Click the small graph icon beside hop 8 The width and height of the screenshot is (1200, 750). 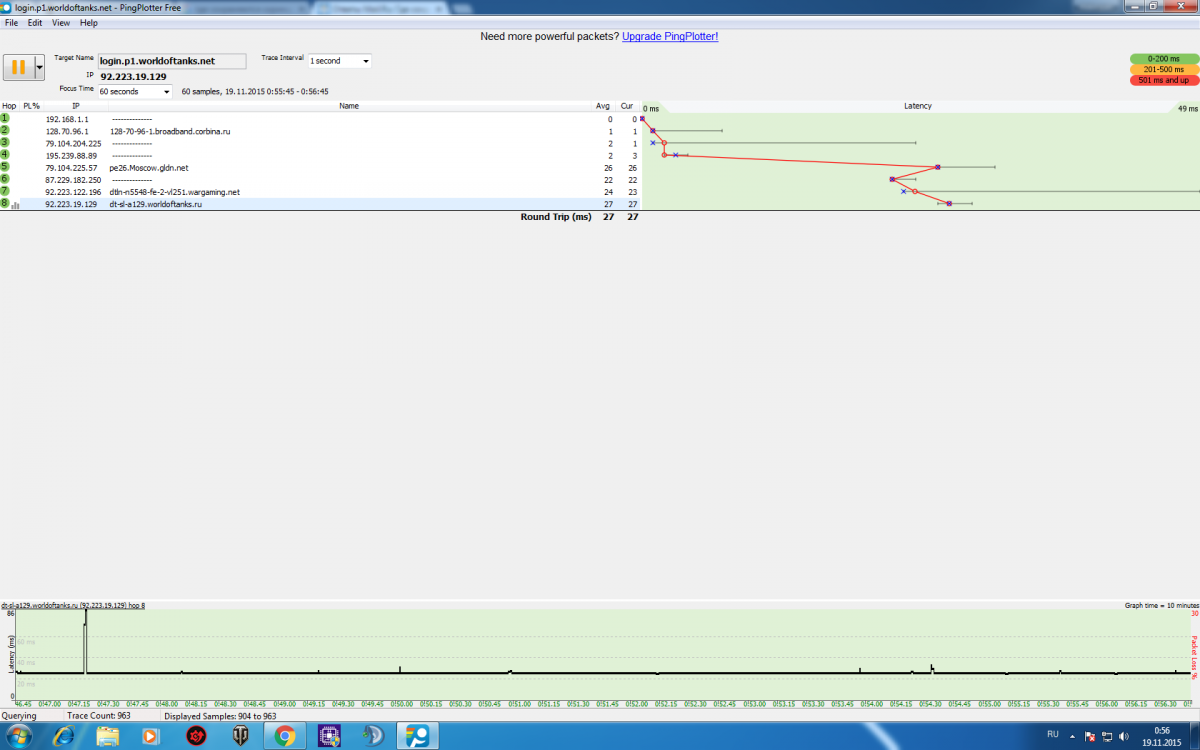[16, 205]
